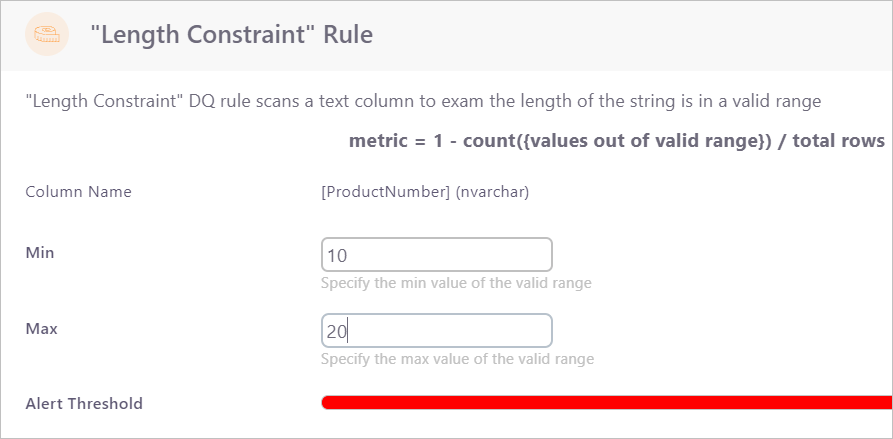Click inside the Min input field
The image size is (893, 439).
(x=436, y=255)
